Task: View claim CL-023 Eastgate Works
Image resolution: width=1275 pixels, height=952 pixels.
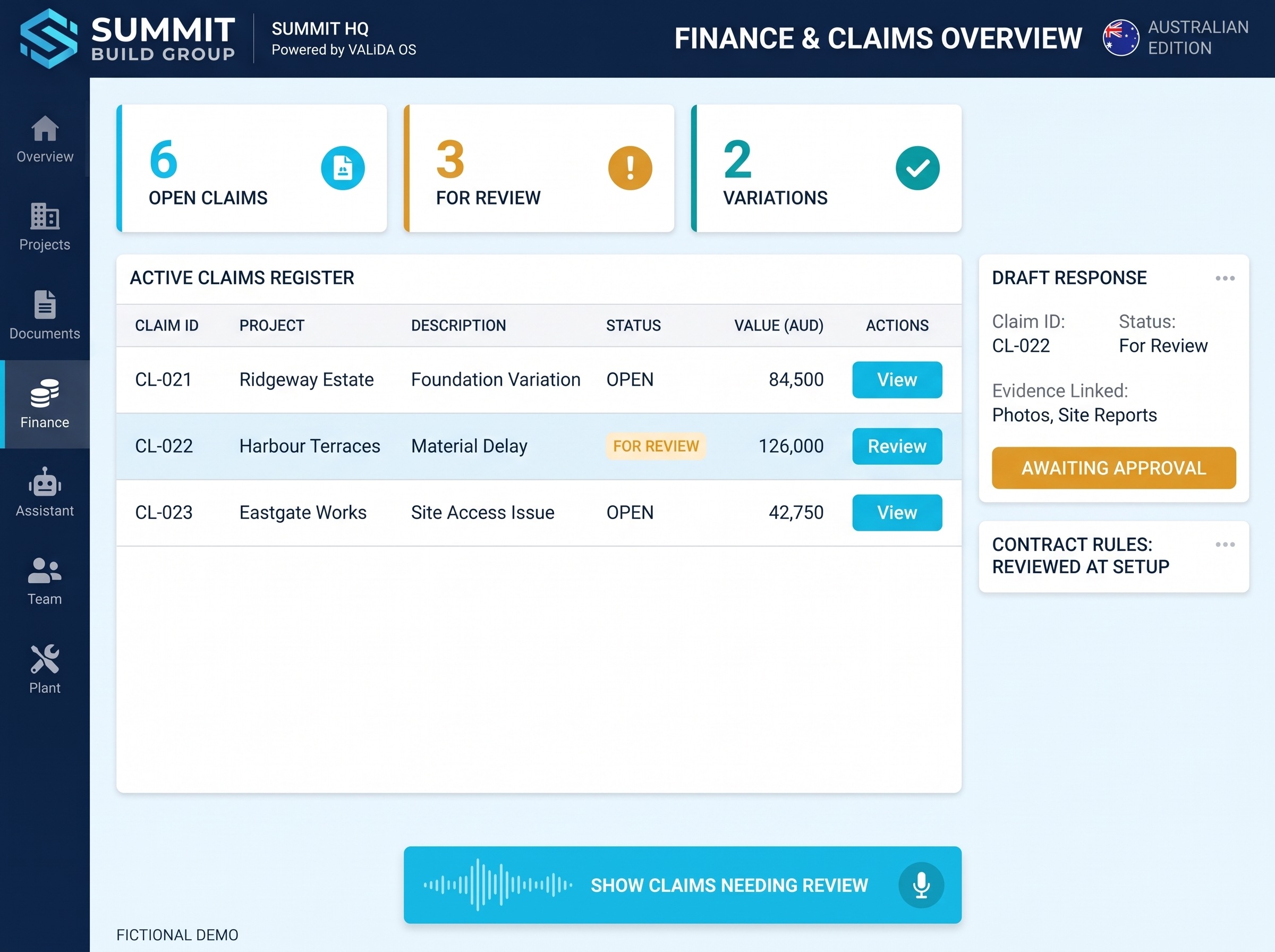Action: coord(897,512)
